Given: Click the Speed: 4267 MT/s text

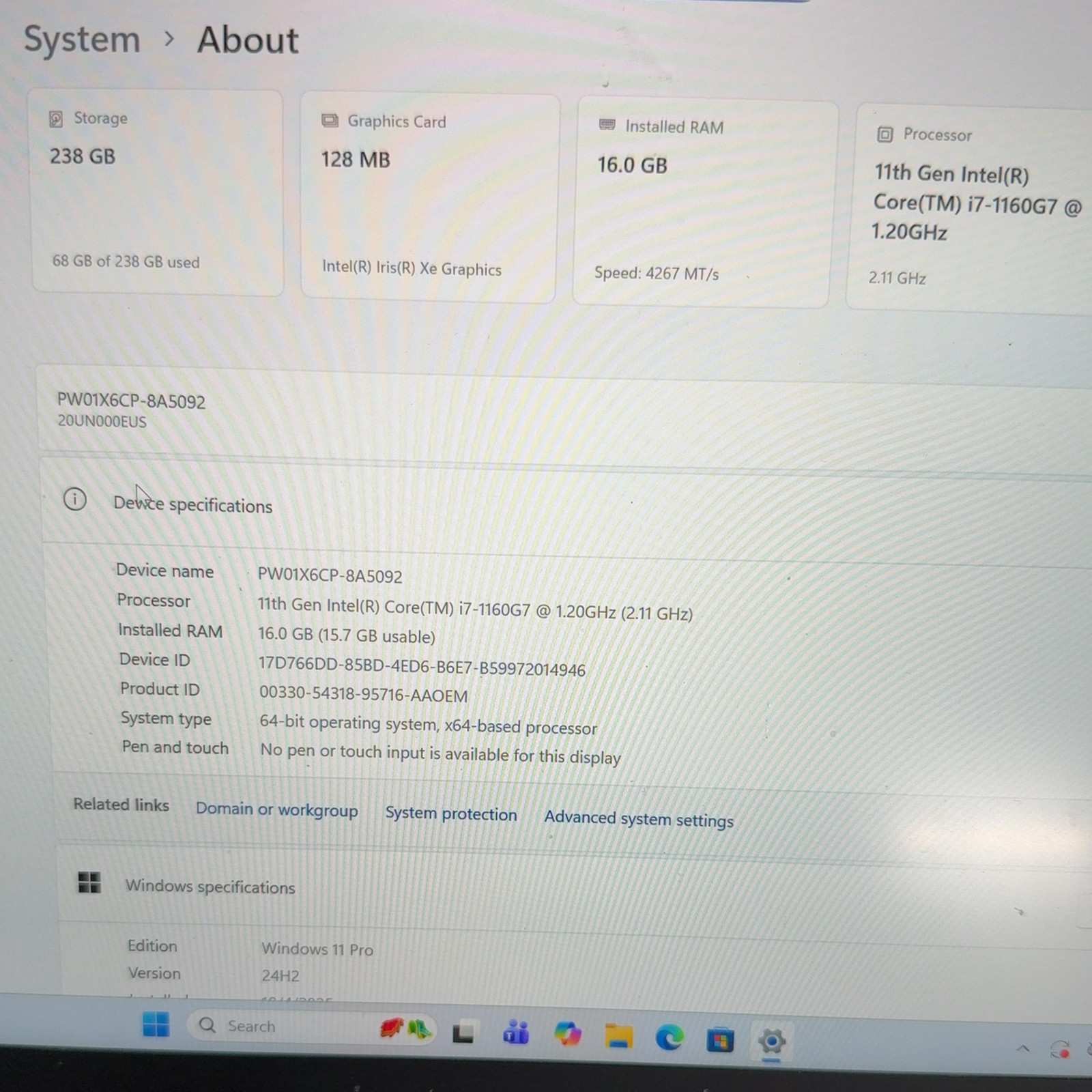Looking at the screenshot, I should [657, 273].
